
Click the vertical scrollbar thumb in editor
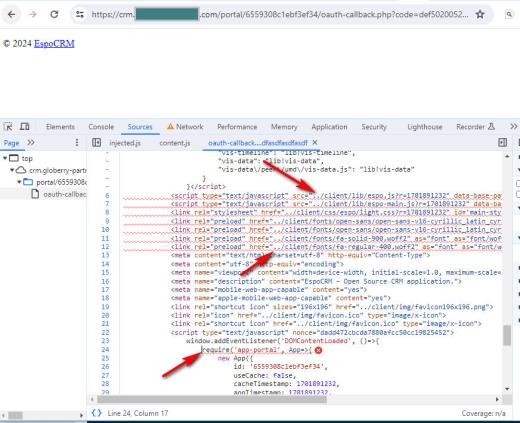coord(507,335)
